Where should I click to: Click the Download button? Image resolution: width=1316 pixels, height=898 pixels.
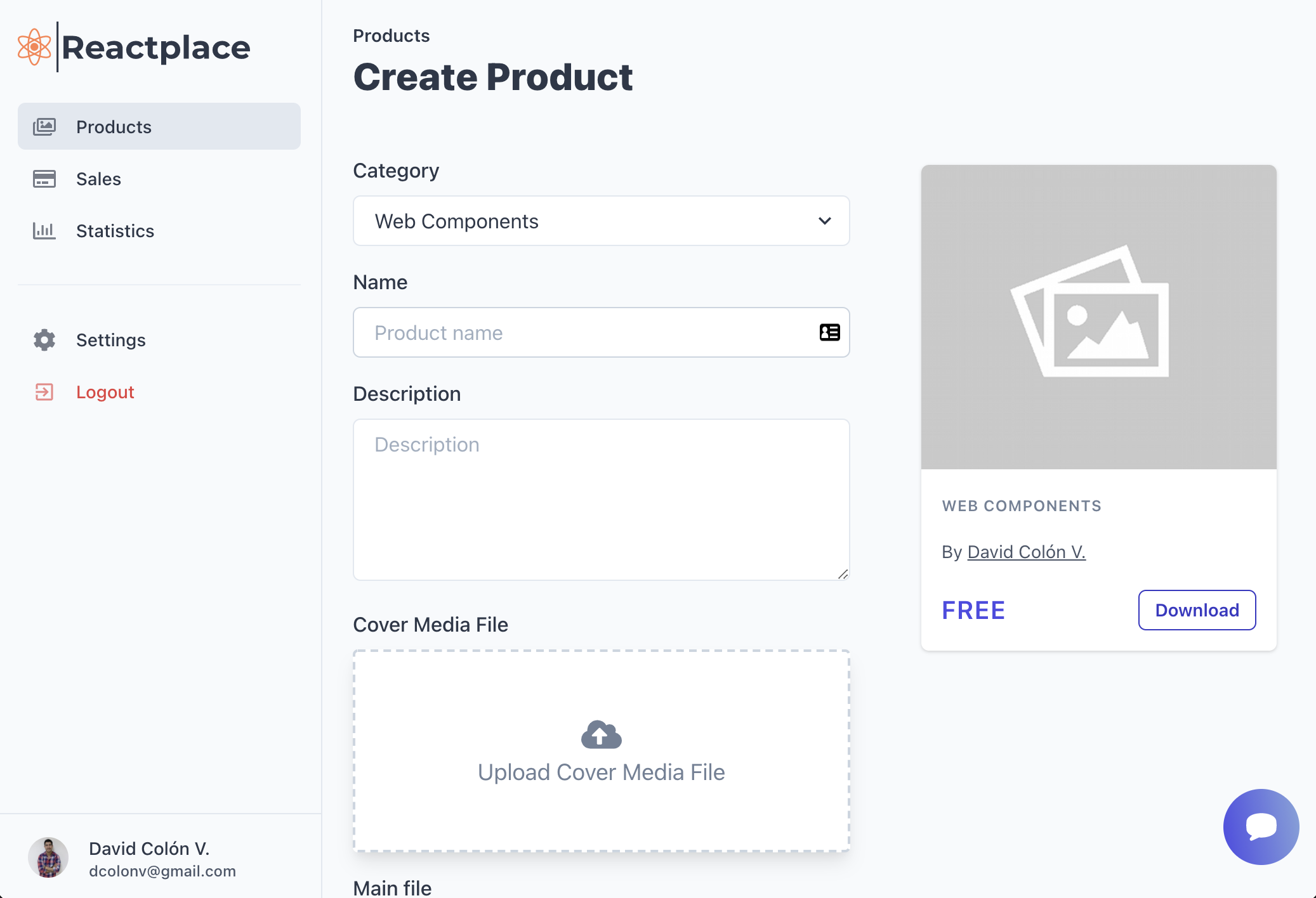pos(1197,609)
